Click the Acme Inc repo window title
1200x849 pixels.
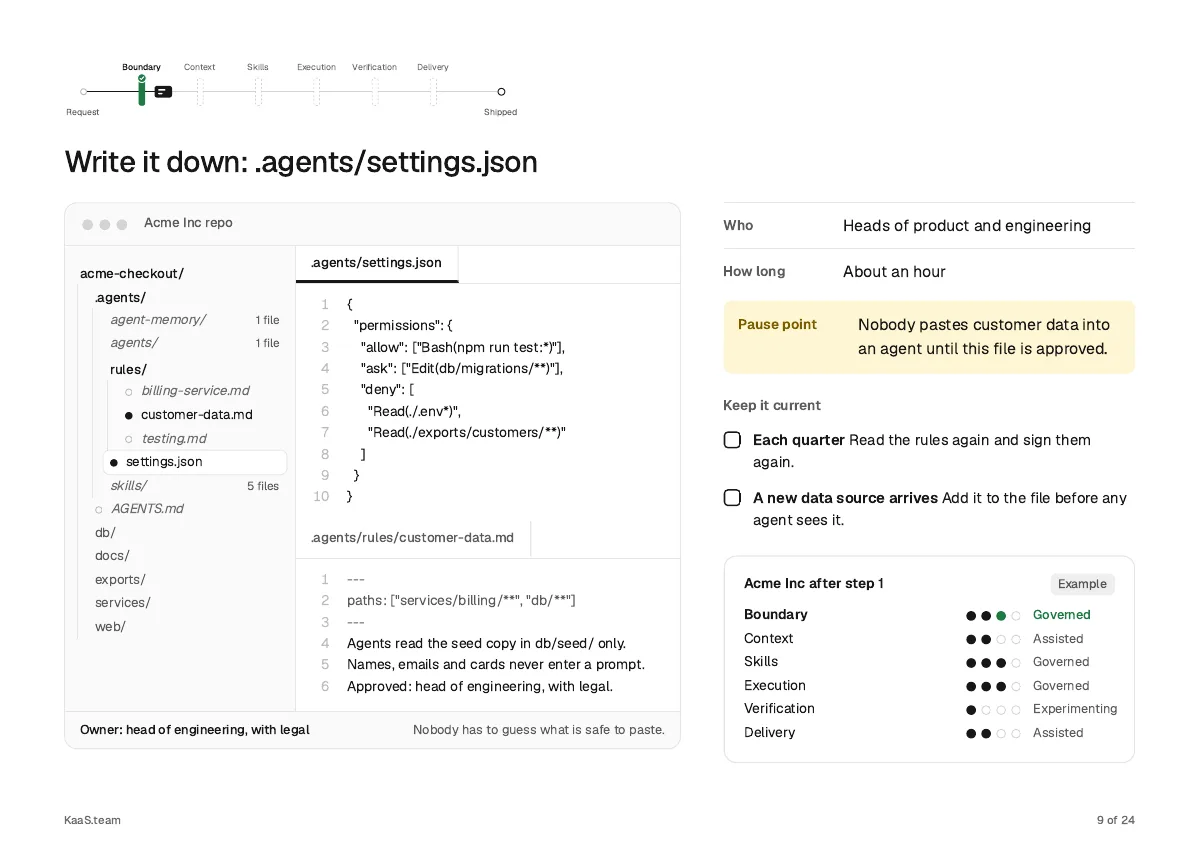[188, 223]
